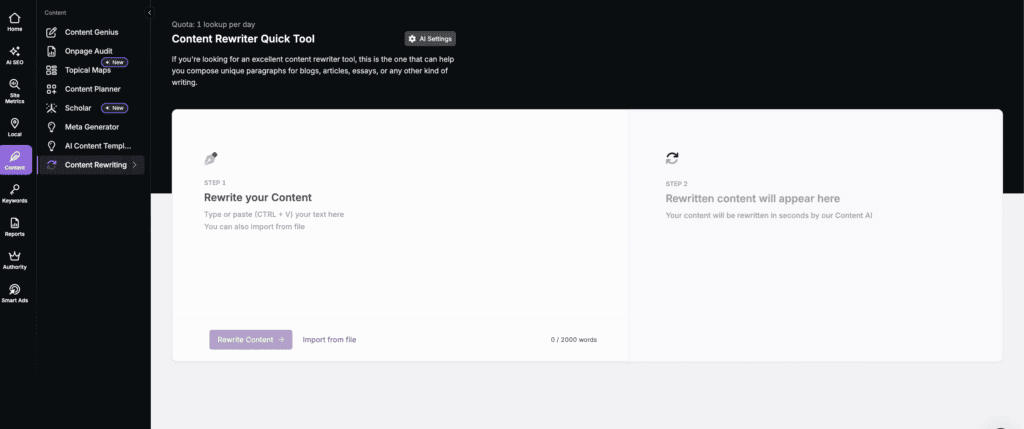Screen dimensions: 1024x429
Task: Open Content Planner menu item
Action: [x=92, y=89]
